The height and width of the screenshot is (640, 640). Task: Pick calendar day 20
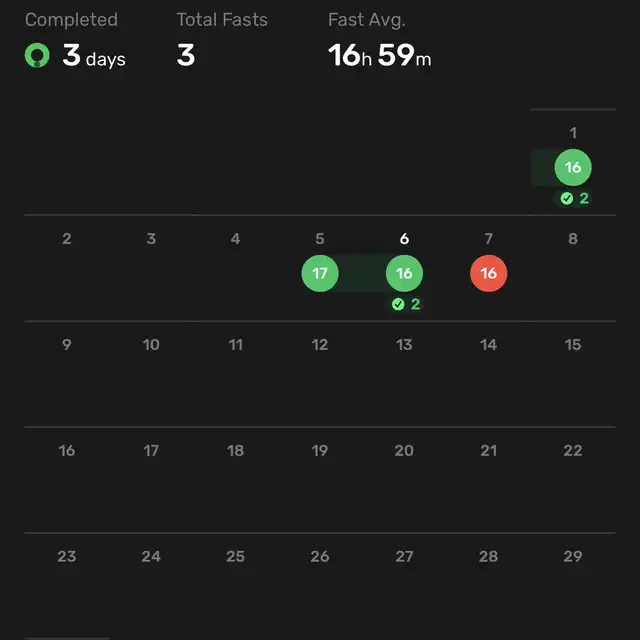point(404,451)
